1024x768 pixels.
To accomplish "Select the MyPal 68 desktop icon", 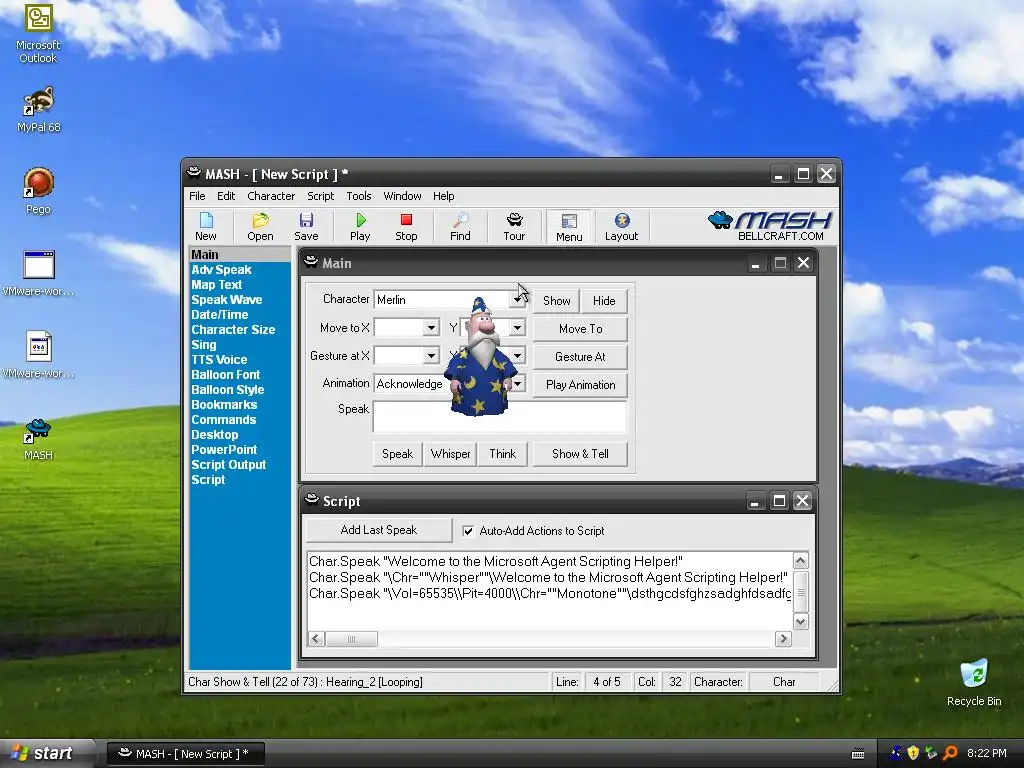I will (x=39, y=110).
